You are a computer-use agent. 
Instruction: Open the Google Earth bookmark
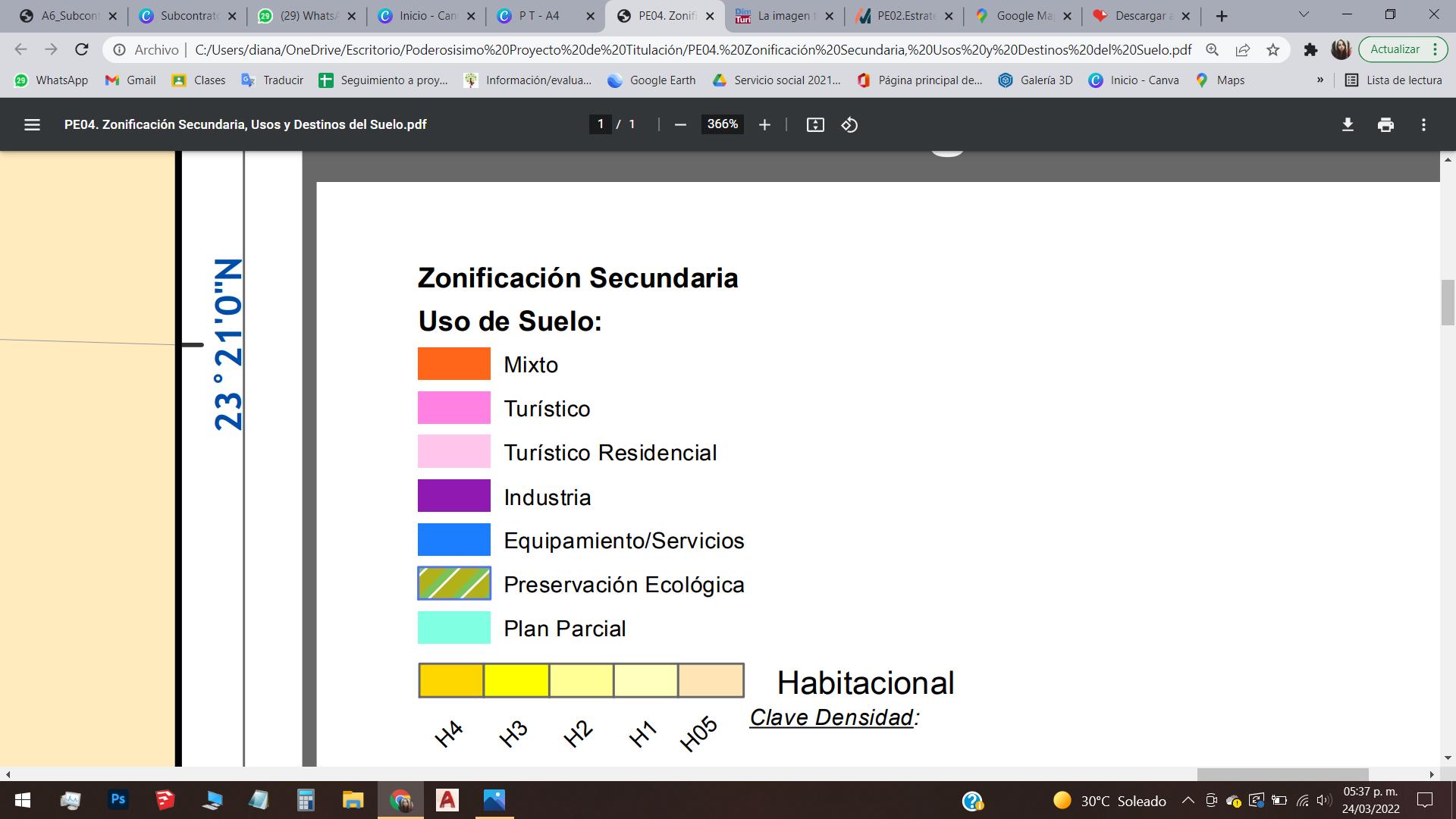651,80
